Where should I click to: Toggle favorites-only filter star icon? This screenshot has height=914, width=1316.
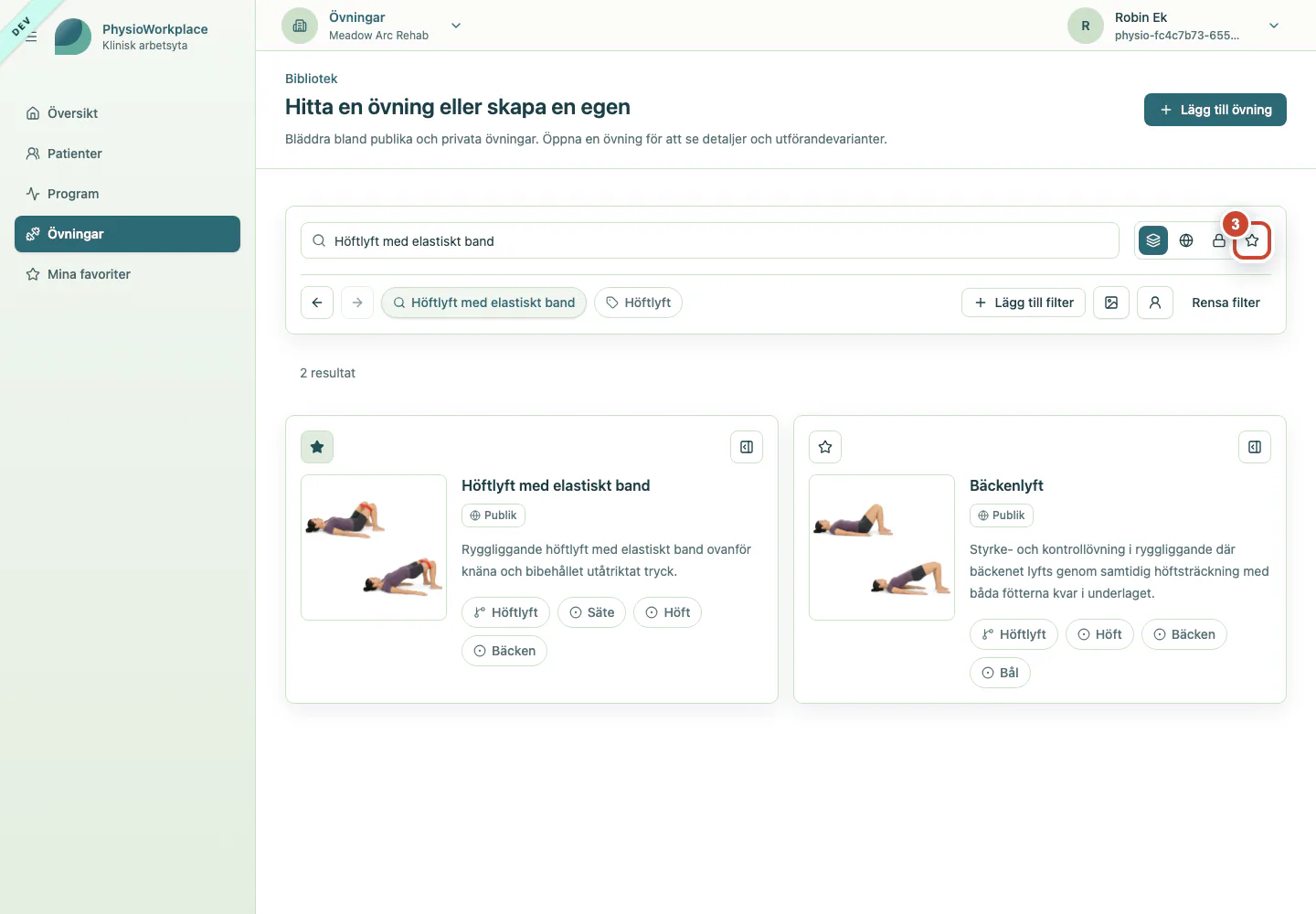1252,240
